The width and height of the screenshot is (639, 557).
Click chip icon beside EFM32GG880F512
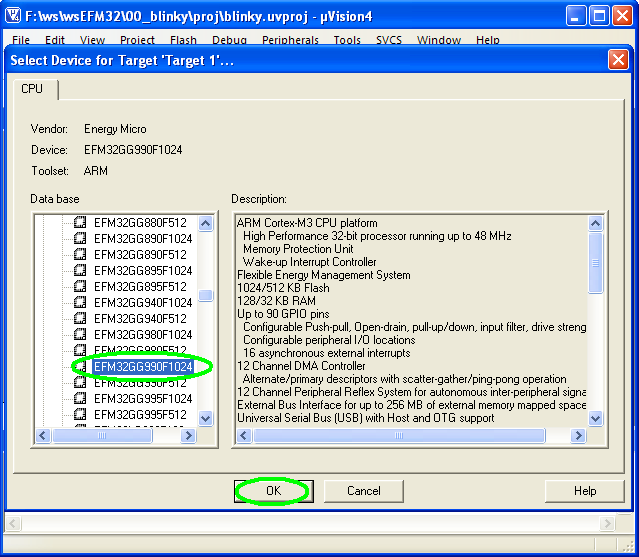pos(80,222)
